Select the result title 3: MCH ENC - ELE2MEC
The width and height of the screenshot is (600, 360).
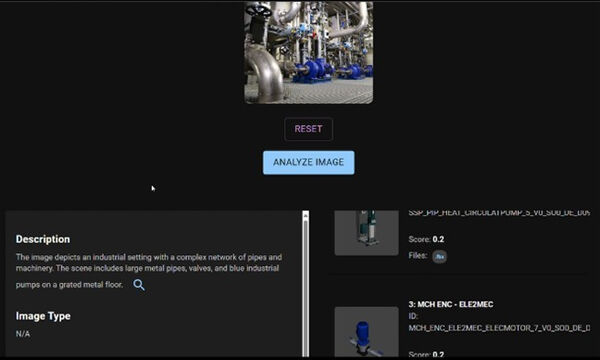(451, 305)
